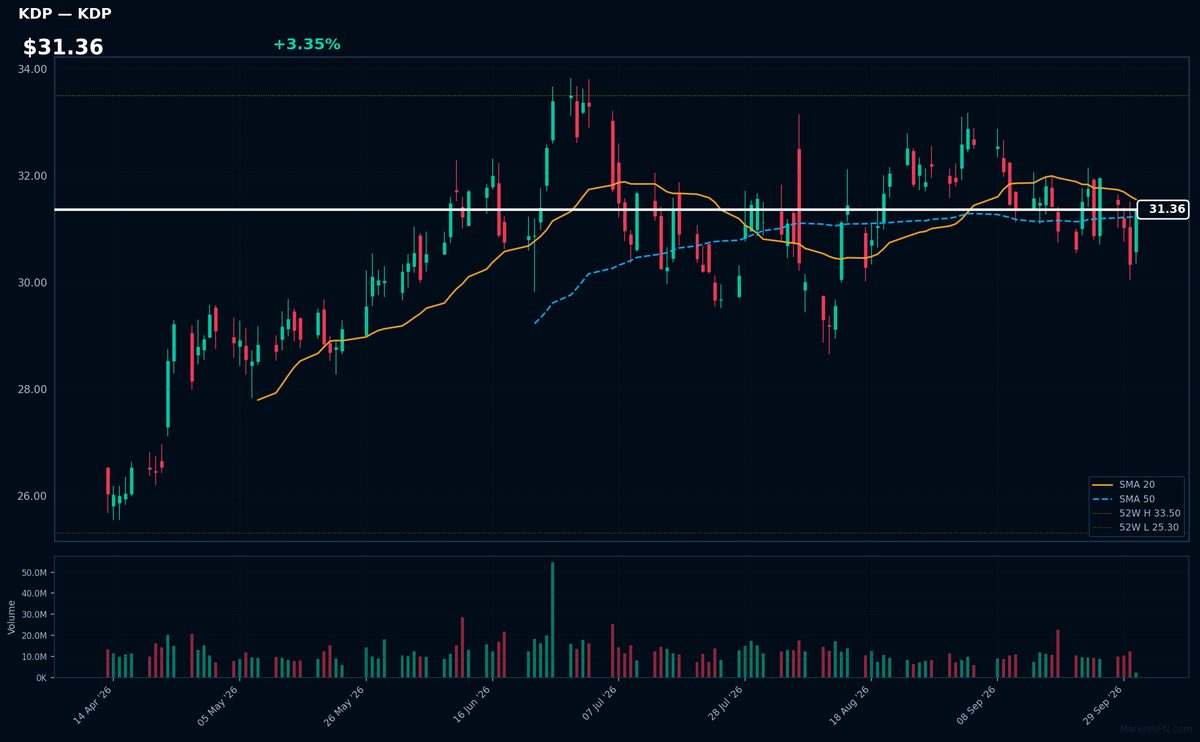The width and height of the screenshot is (1200, 742).
Task: Click the 28.00 price axis label
Action: click(x=32, y=390)
